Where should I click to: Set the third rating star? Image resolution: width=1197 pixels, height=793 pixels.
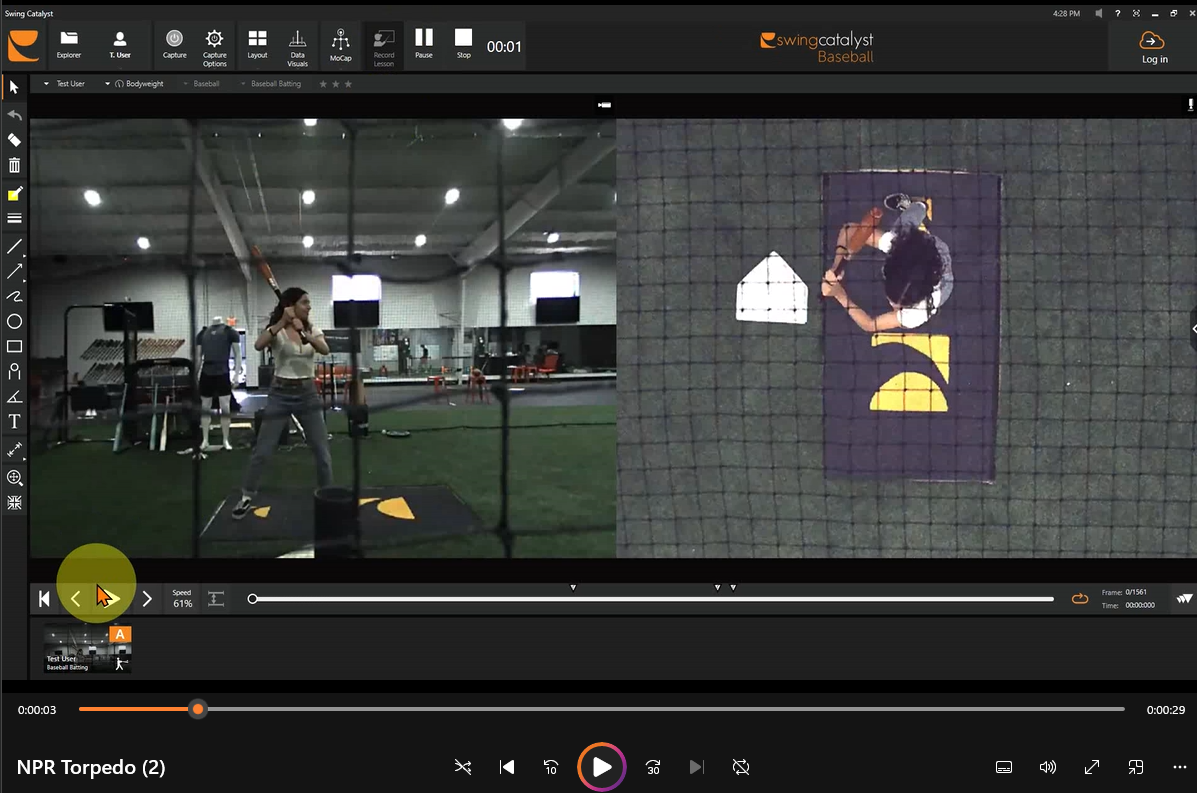point(348,84)
